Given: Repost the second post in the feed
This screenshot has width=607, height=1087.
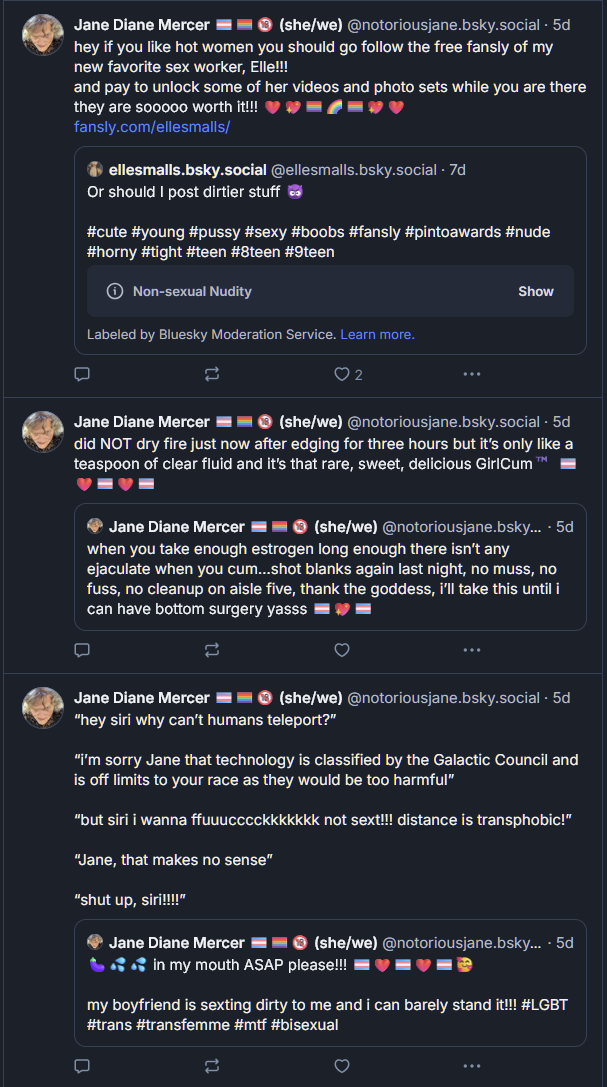Looking at the screenshot, I should click(x=212, y=650).
